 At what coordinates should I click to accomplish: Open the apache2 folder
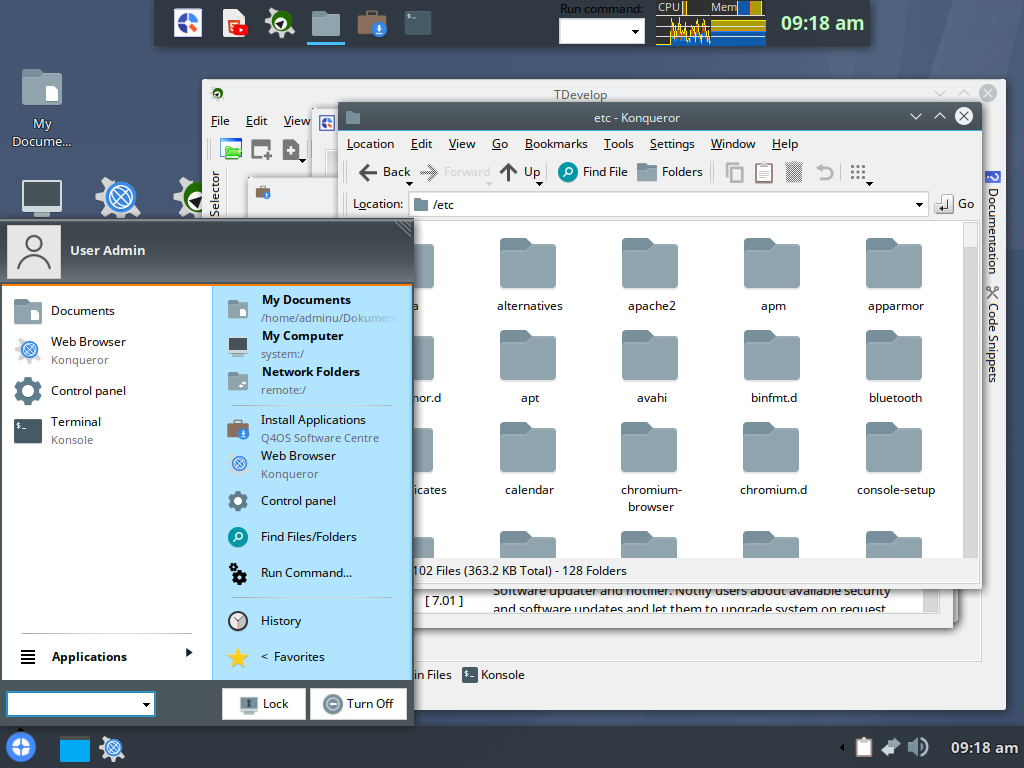(x=651, y=274)
